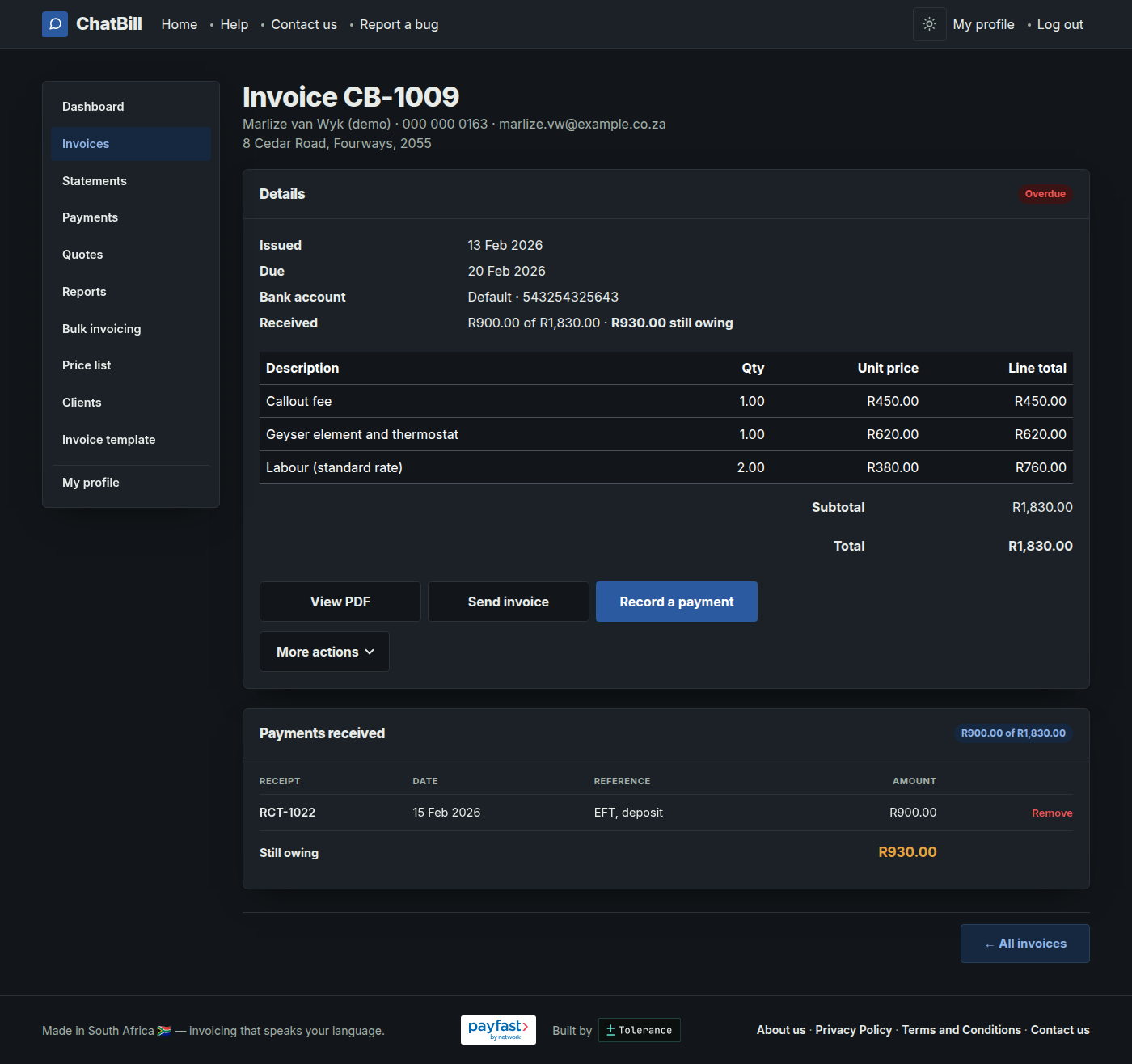Click the RCT-1022 receipt number
Image resolution: width=1132 pixels, height=1064 pixels.
tap(287, 813)
